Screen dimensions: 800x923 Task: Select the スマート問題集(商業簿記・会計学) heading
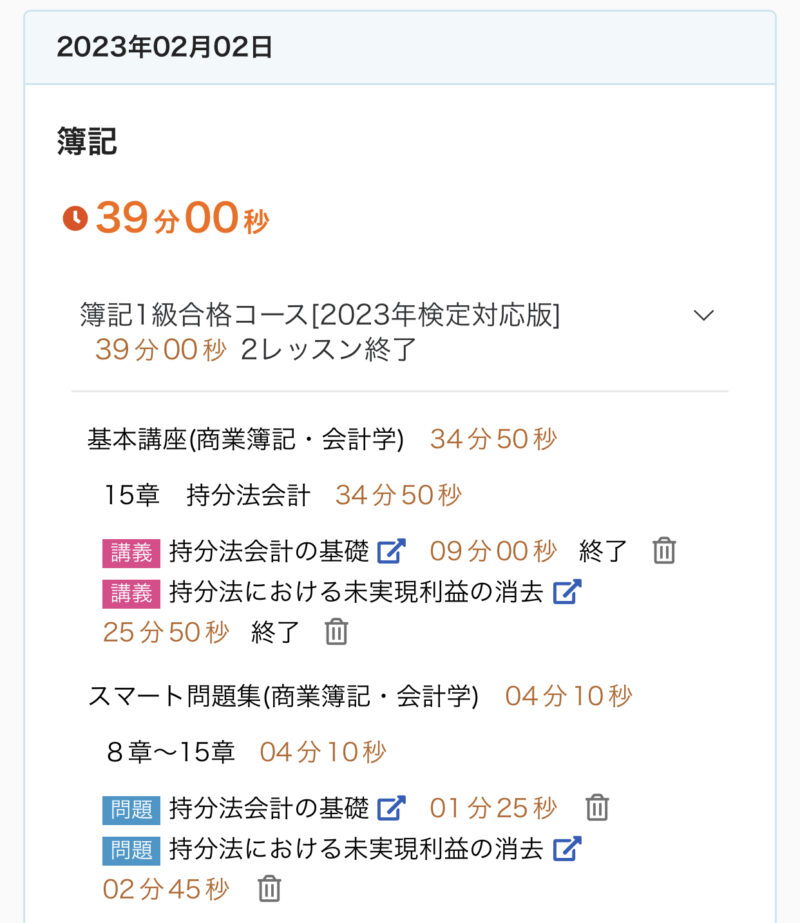click(x=283, y=696)
